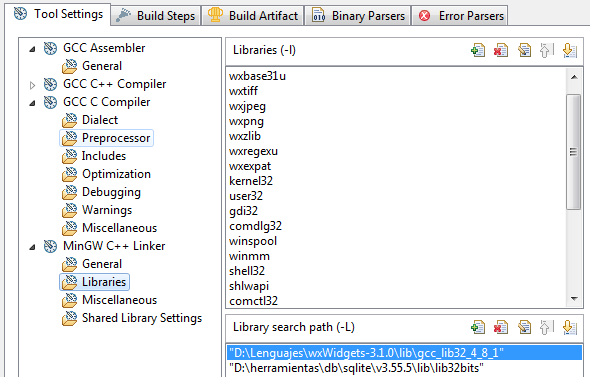Select the winspool library entry
This screenshot has width=590, height=377.
tap(253, 241)
